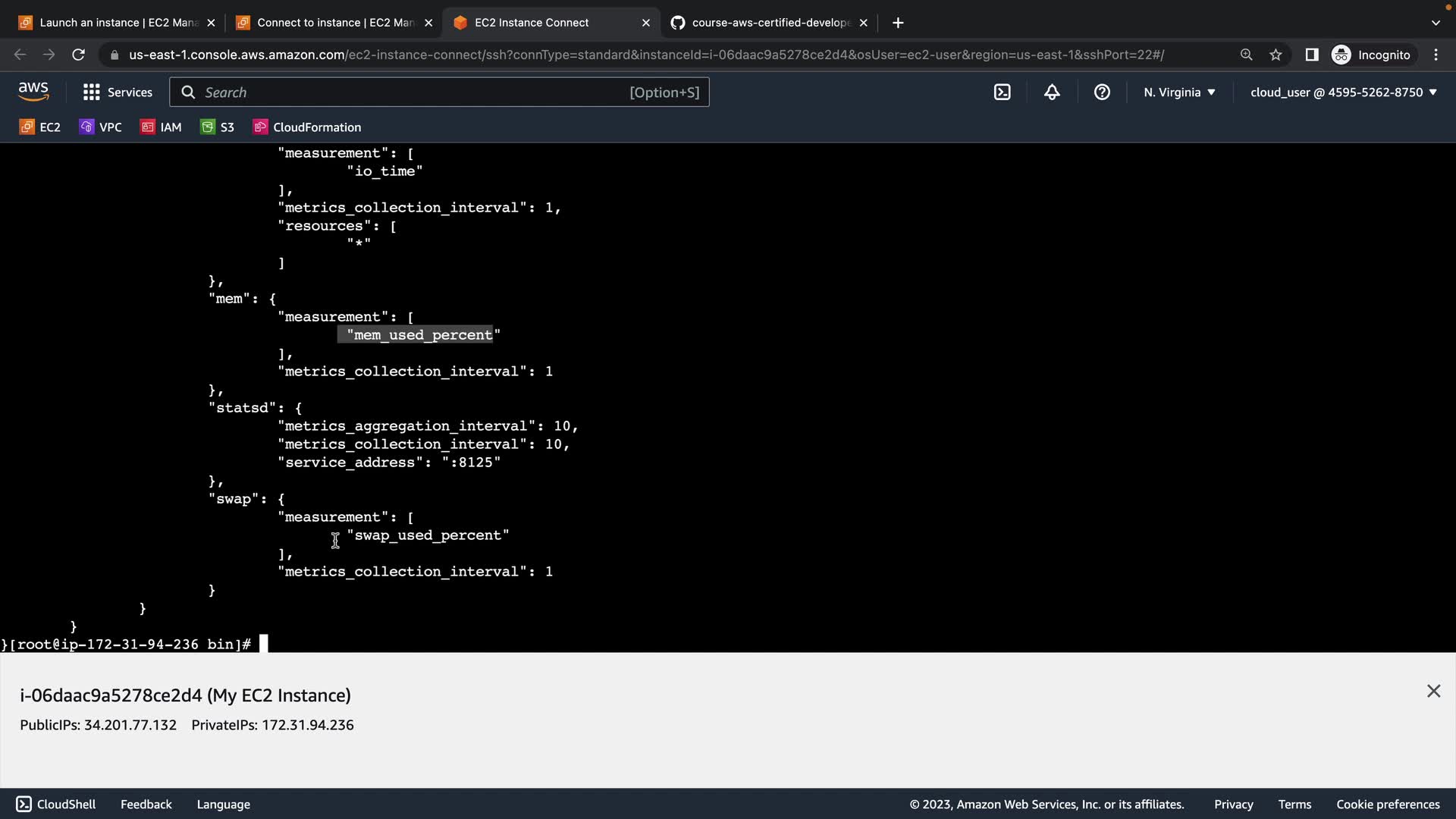Expand browser tab list chevron
Screen dimensions: 1456x819
click(1435, 23)
